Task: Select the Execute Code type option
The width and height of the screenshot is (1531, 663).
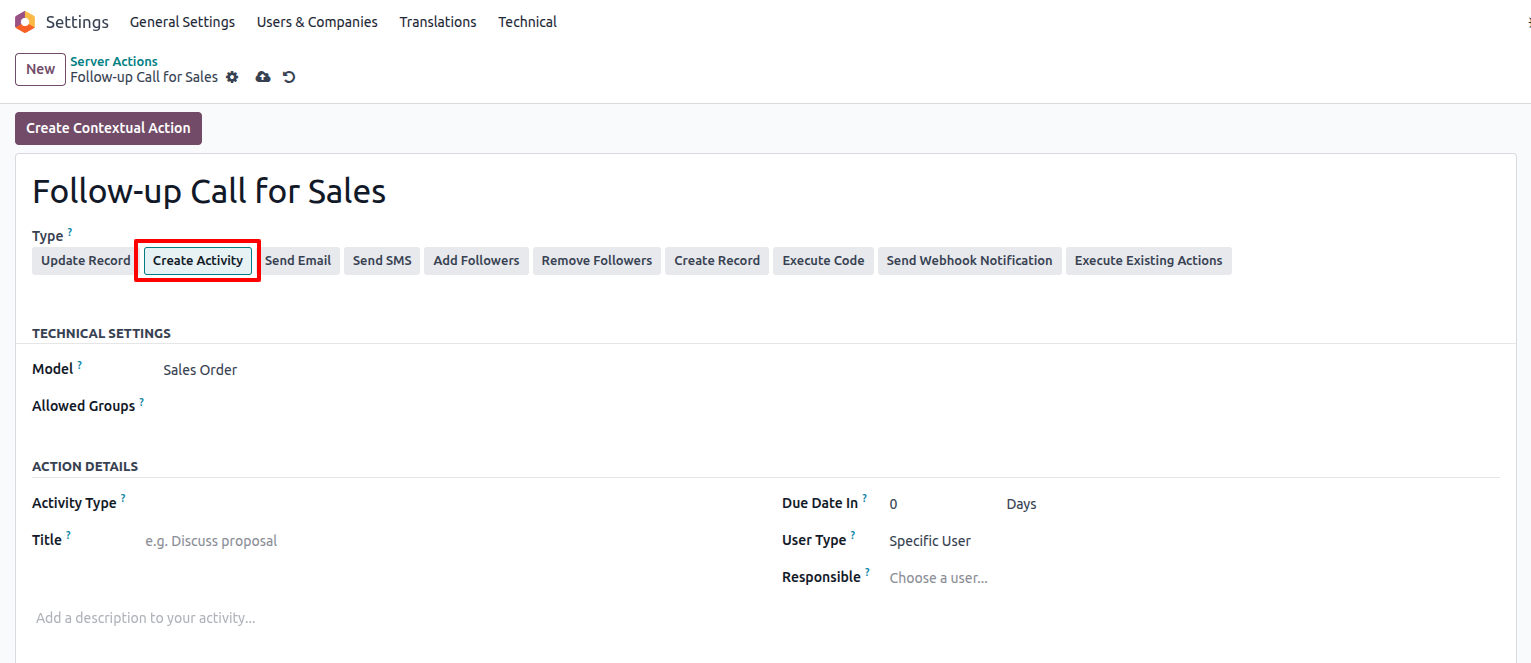Action: pyautogui.click(x=823, y=261)
